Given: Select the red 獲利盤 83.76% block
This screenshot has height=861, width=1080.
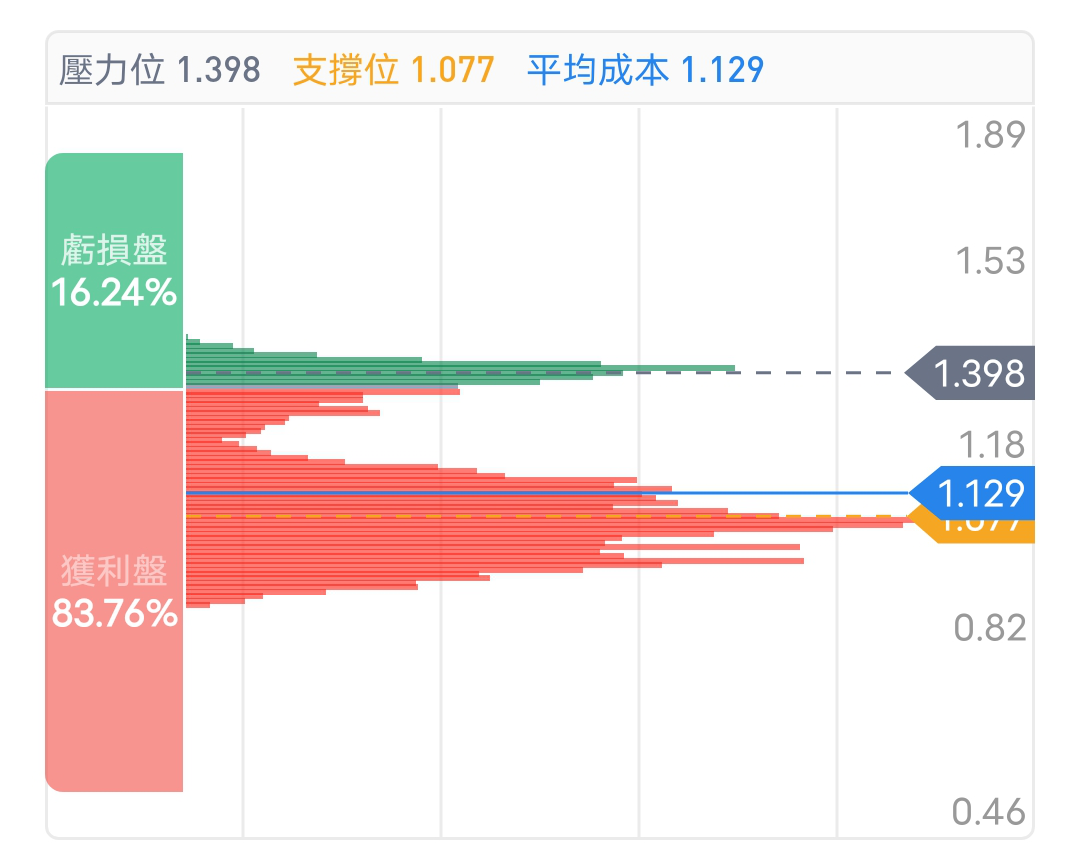Looking at the screenshot, I should click(114, 591).
